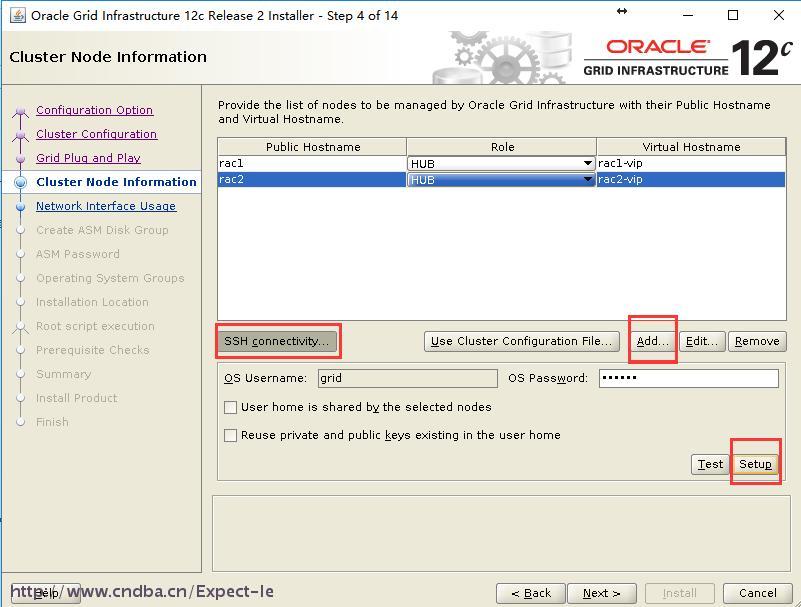Proceed with the Next button
The width and height of the screenshot is (801, 607).
(x=602, y=593)
